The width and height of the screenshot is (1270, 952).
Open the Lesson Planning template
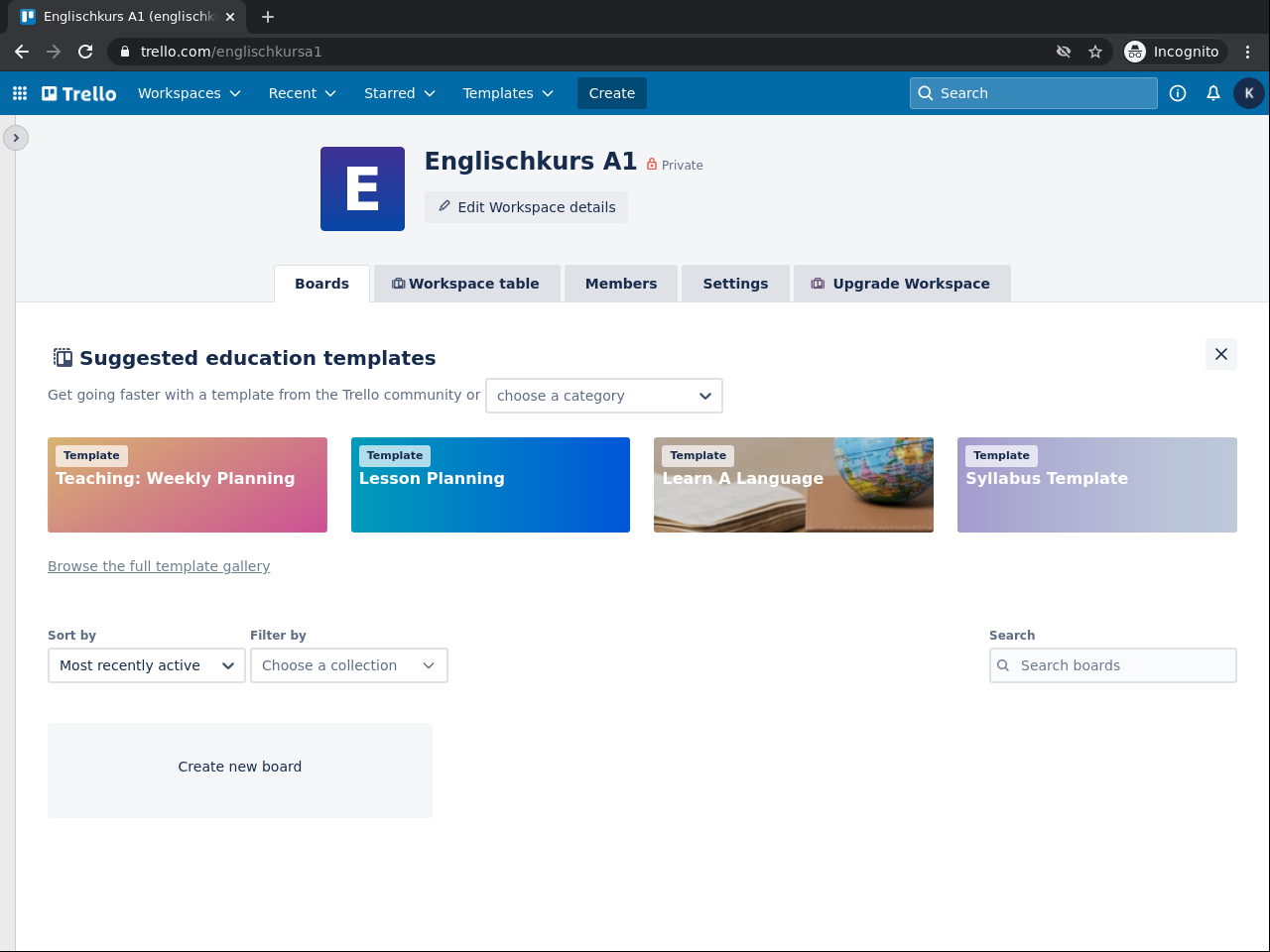pyautogui.click(x=490, y=485)
